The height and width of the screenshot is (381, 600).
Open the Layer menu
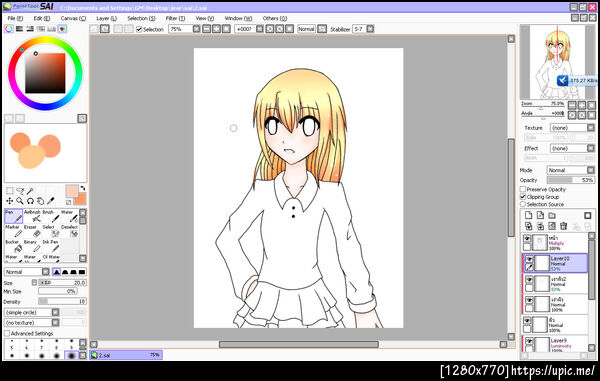point(106,18)
